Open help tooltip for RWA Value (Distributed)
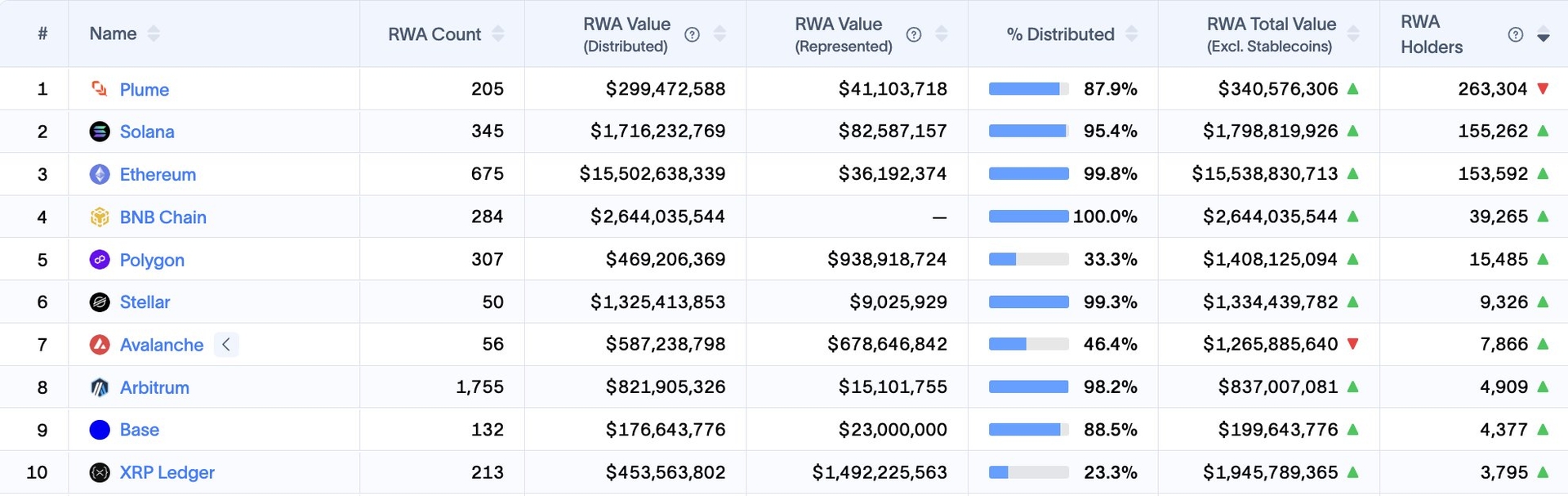 point(692,34)
